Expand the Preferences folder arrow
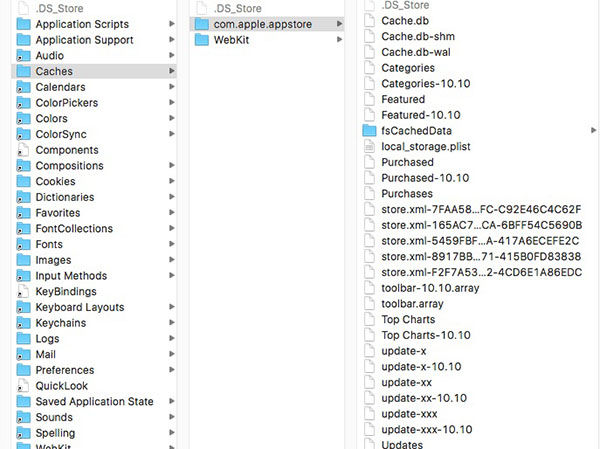This screenshot has height=449, width=600. point(172,369)
